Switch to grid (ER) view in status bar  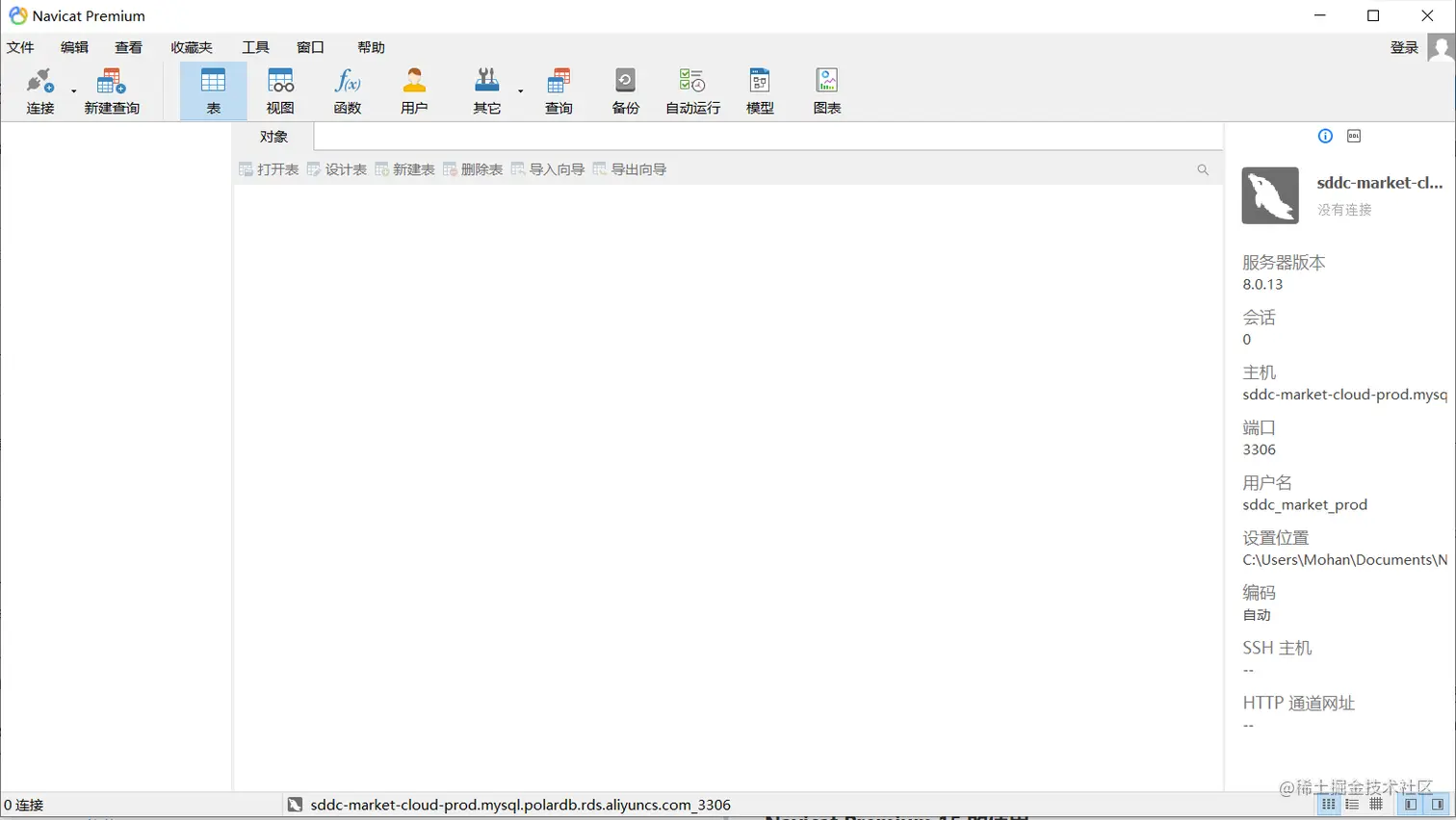[1376, 805]
